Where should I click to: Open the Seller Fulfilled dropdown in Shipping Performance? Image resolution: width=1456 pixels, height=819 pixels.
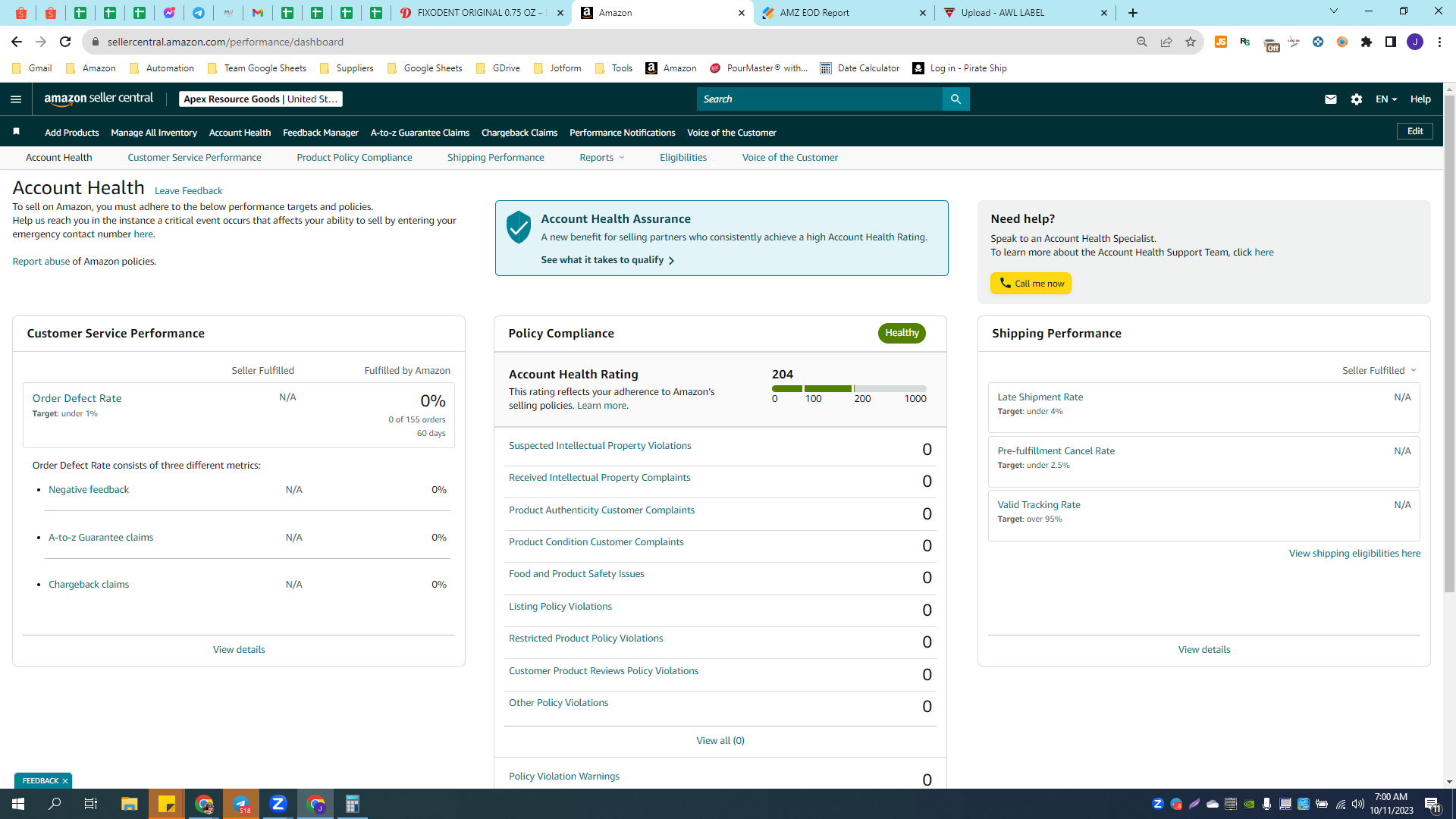[x=1379, y=370]
